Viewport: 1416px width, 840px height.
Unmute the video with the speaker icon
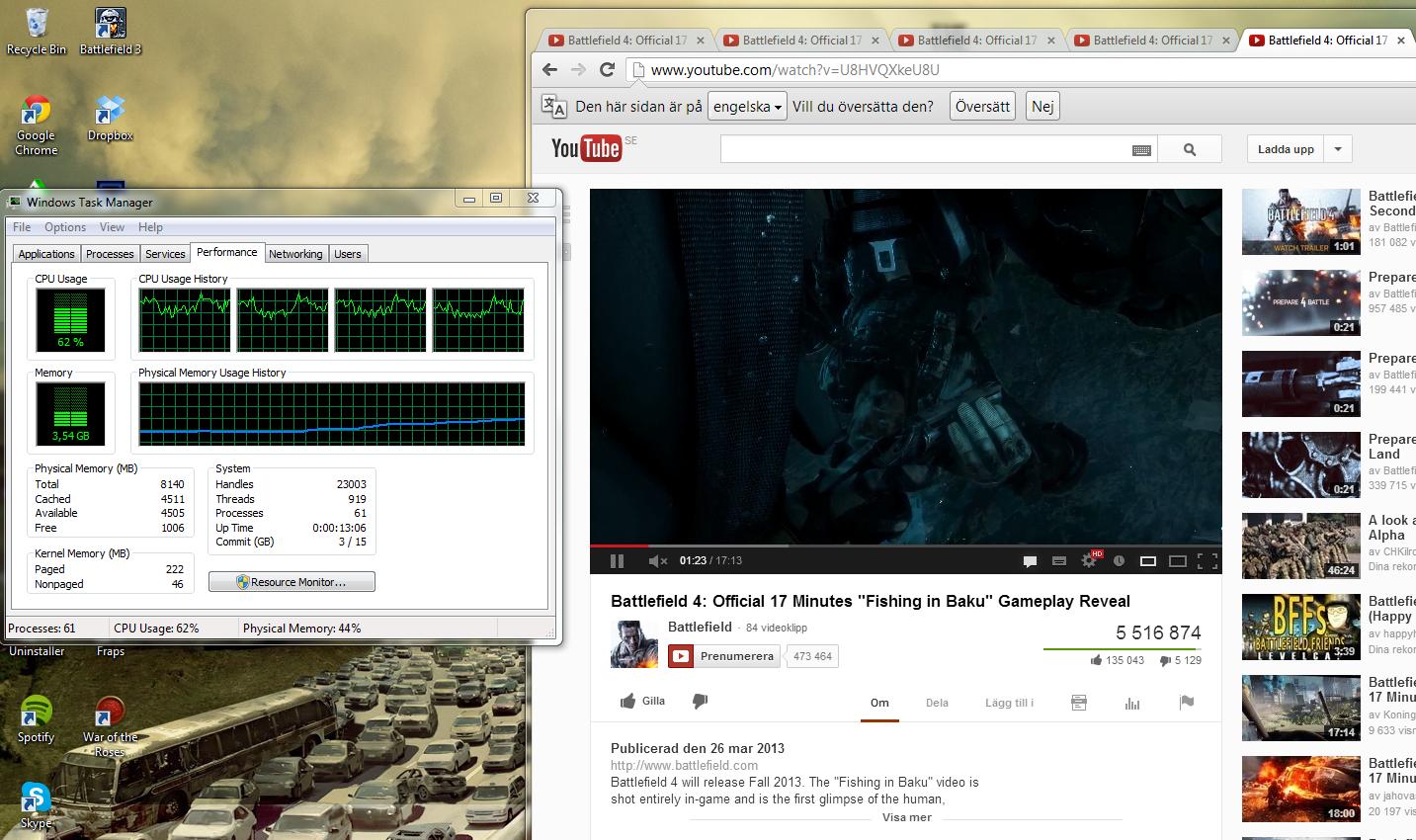[x=657, y=560]
